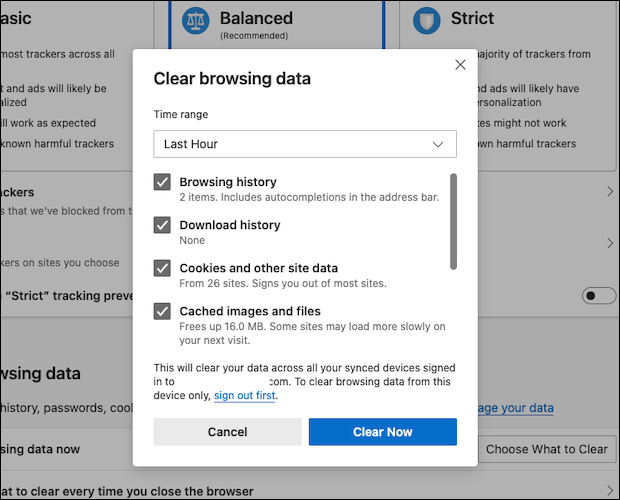Screen dimensions: 620x500
Task: Select the Balanced tracking prevention card
Action: click(277, 25)
